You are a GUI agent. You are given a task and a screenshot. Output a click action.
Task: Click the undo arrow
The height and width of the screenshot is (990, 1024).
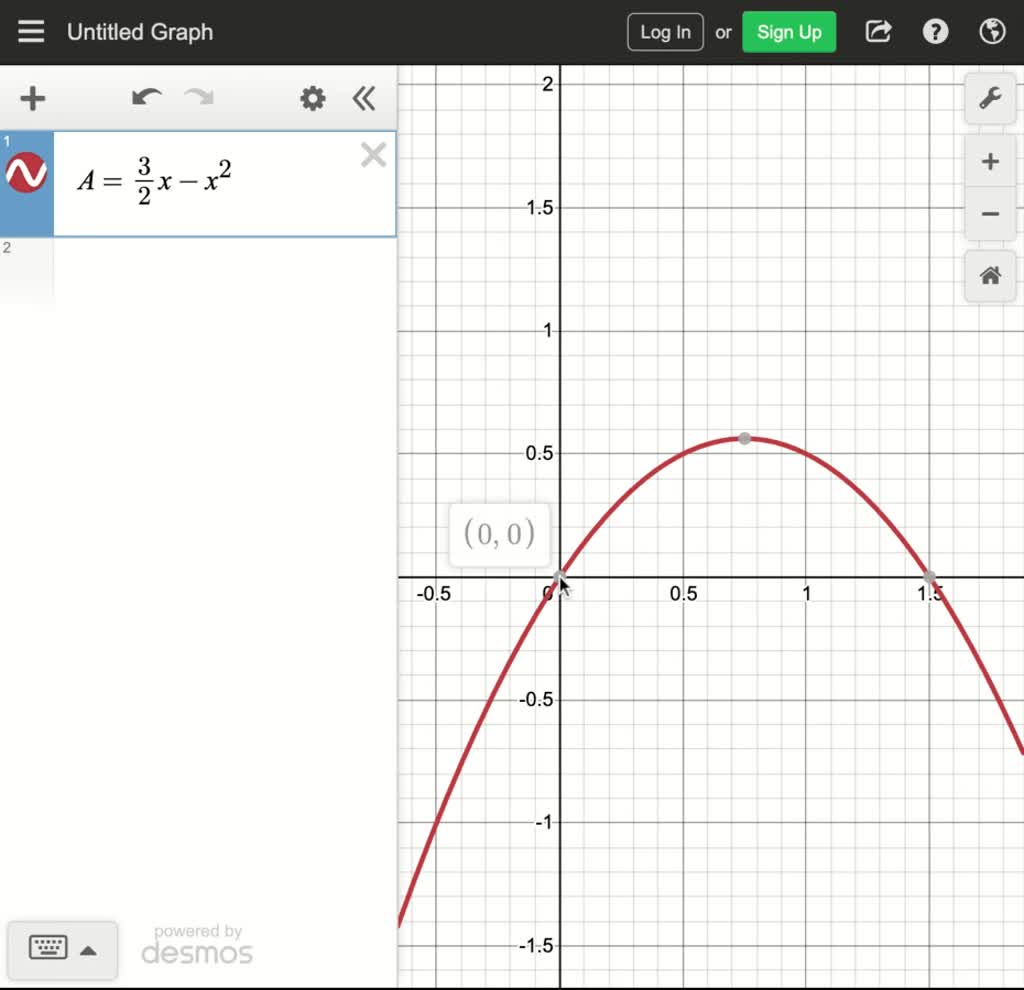146,98
